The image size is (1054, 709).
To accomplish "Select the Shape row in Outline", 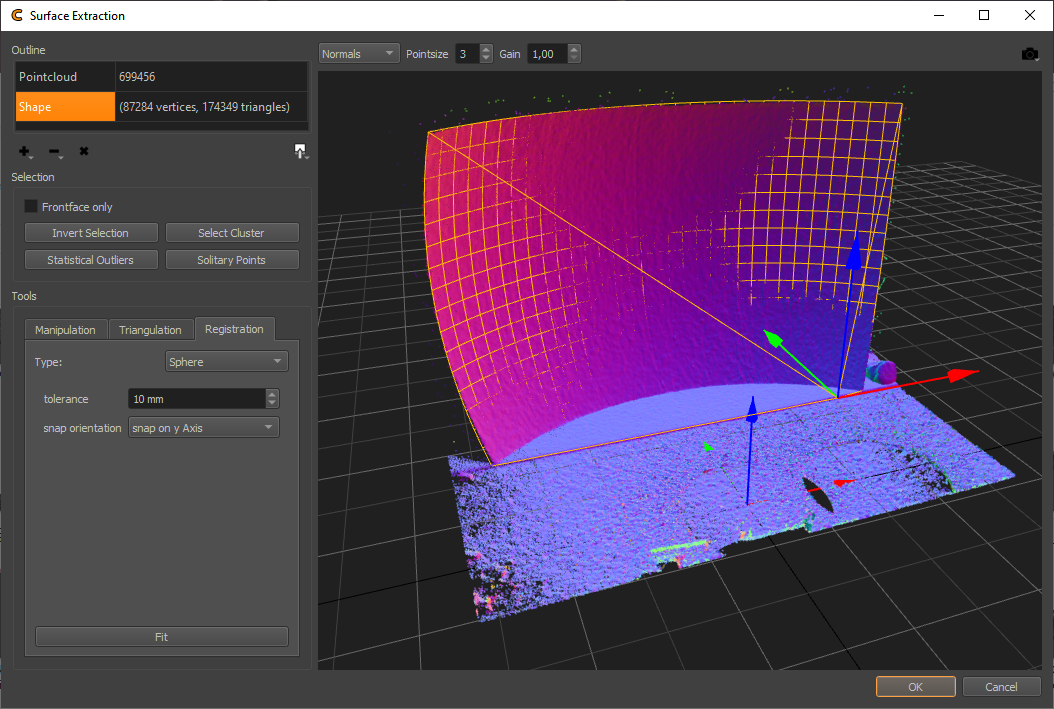I will point(66,107).
